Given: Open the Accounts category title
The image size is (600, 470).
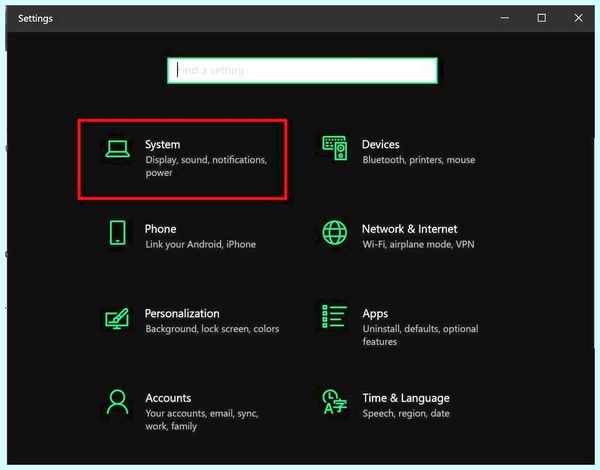Looking at the screenshot, I should pyautogui.click(x=168, y=398).
